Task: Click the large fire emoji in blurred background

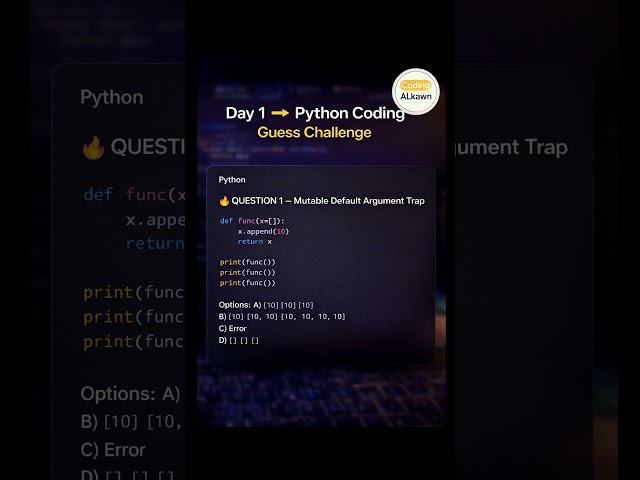Action: click(93, 147)
